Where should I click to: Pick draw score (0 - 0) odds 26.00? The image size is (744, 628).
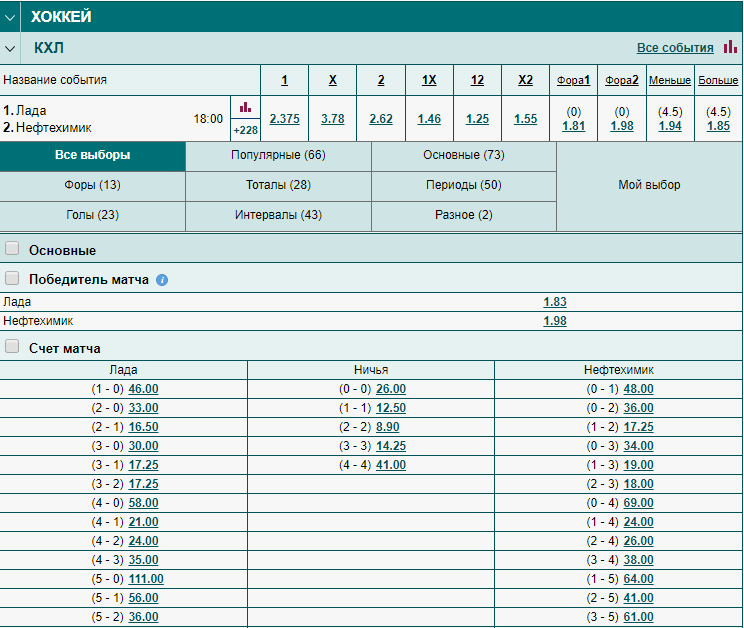[x=391, y=389]
